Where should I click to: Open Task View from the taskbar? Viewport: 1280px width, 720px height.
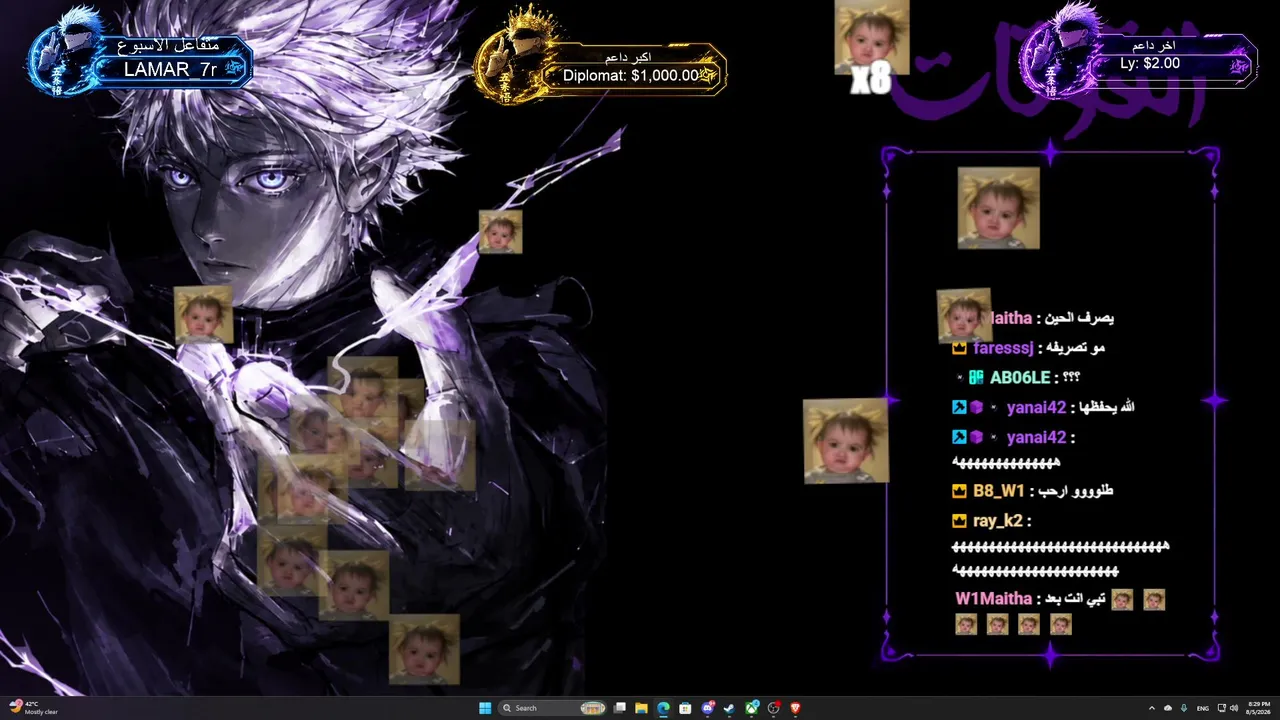point(620,708)
